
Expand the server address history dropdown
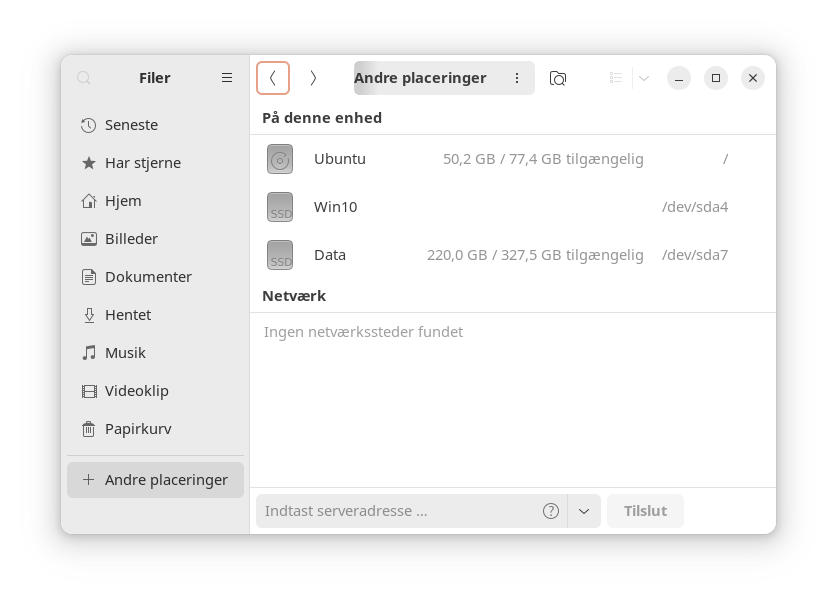point(584,511)
